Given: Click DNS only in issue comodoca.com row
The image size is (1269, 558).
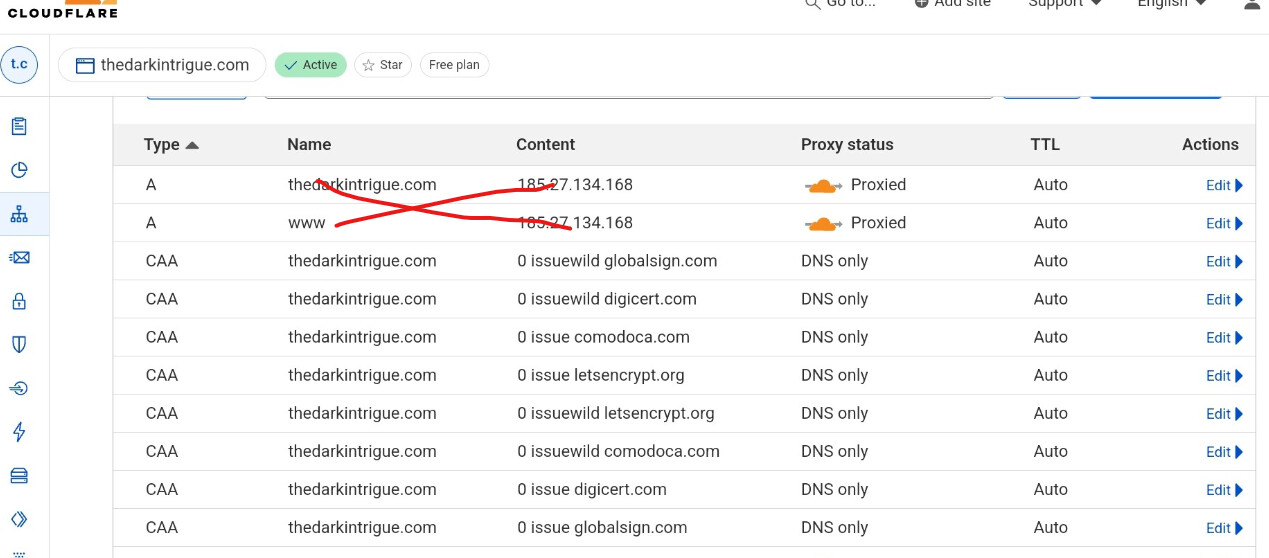Looking at the screenshot, I should pos(834,337).
